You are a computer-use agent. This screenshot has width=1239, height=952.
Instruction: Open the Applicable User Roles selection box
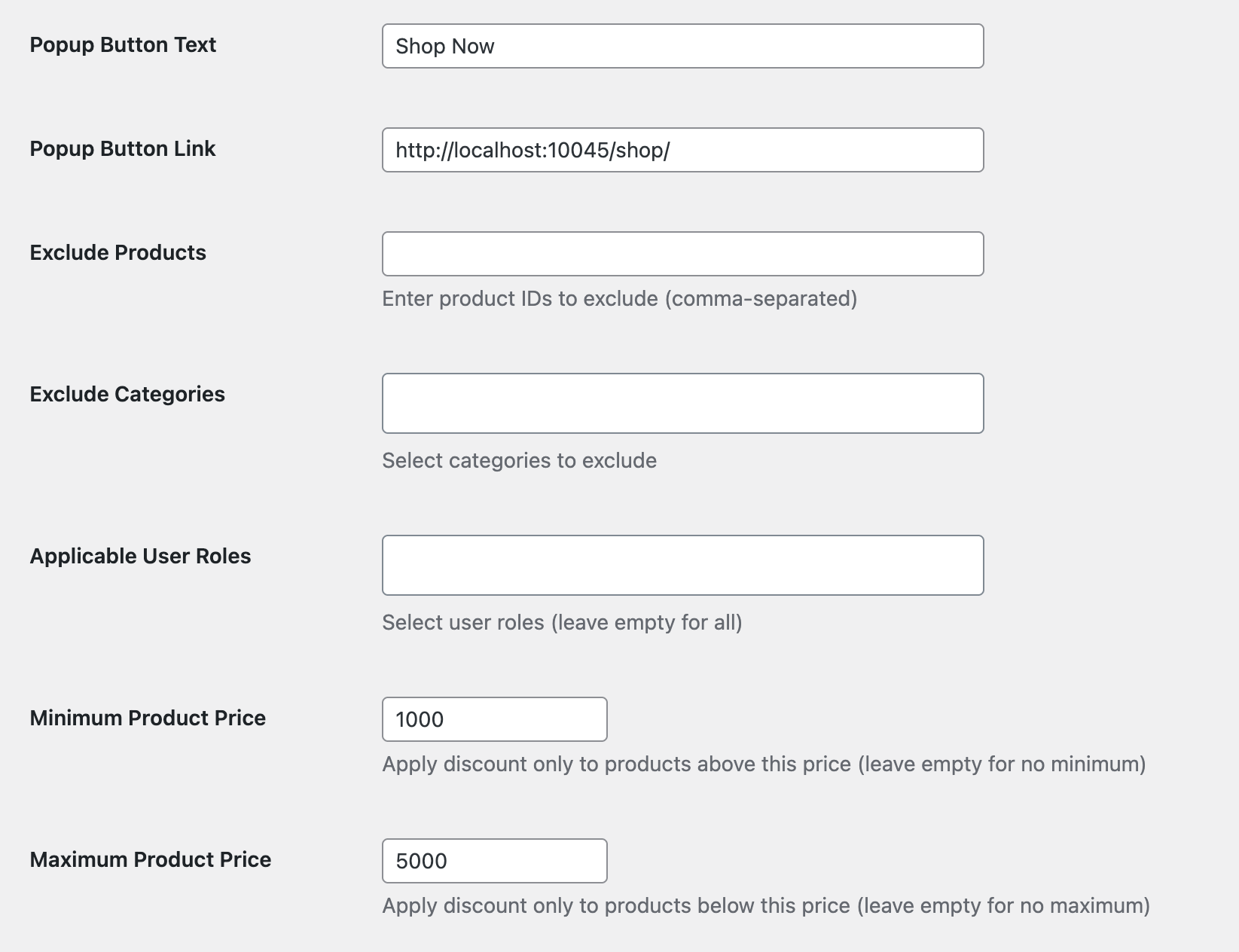pos(682,565)
